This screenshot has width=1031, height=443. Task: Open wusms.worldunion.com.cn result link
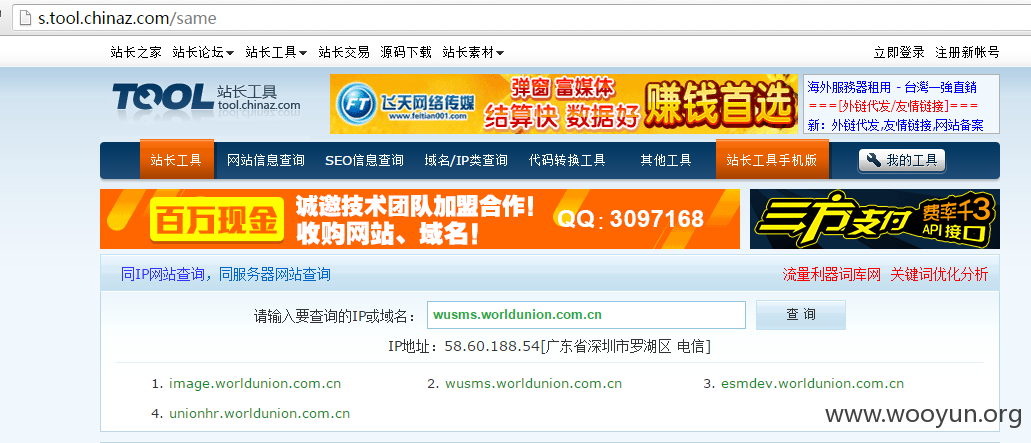click(533, 383)
